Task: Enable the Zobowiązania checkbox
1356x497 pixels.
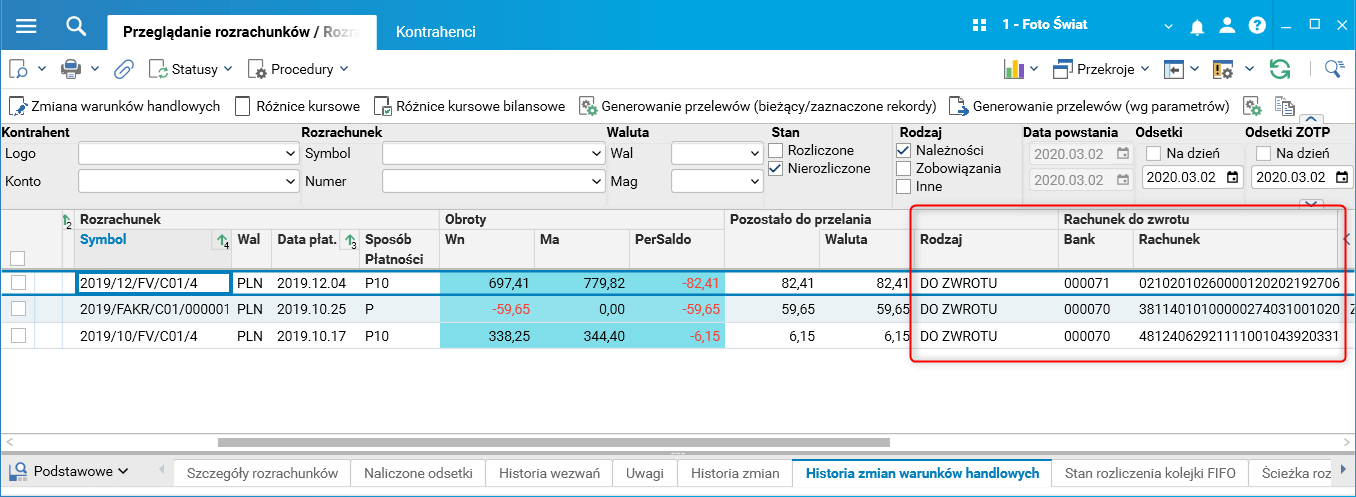Action: (904, 168)
